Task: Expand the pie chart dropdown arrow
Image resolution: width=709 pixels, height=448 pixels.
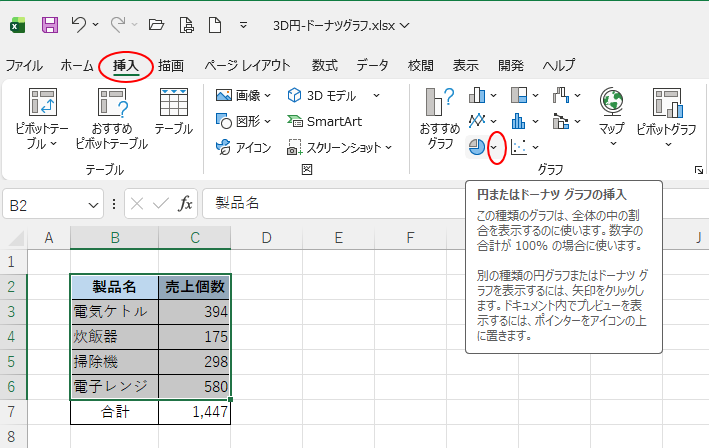Action: click(494, 147)
